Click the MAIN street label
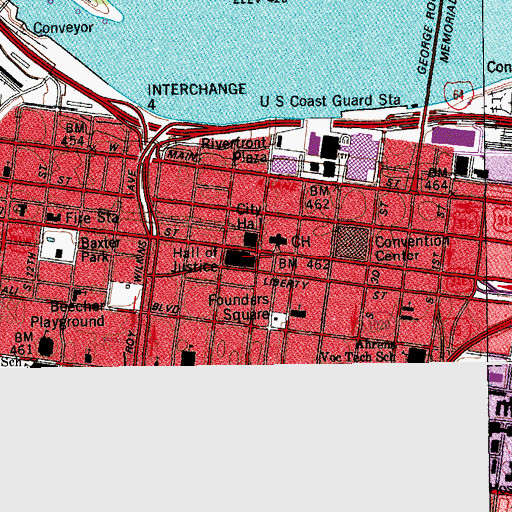The height and width of the screenshot is (512, 512). (182, 155)
